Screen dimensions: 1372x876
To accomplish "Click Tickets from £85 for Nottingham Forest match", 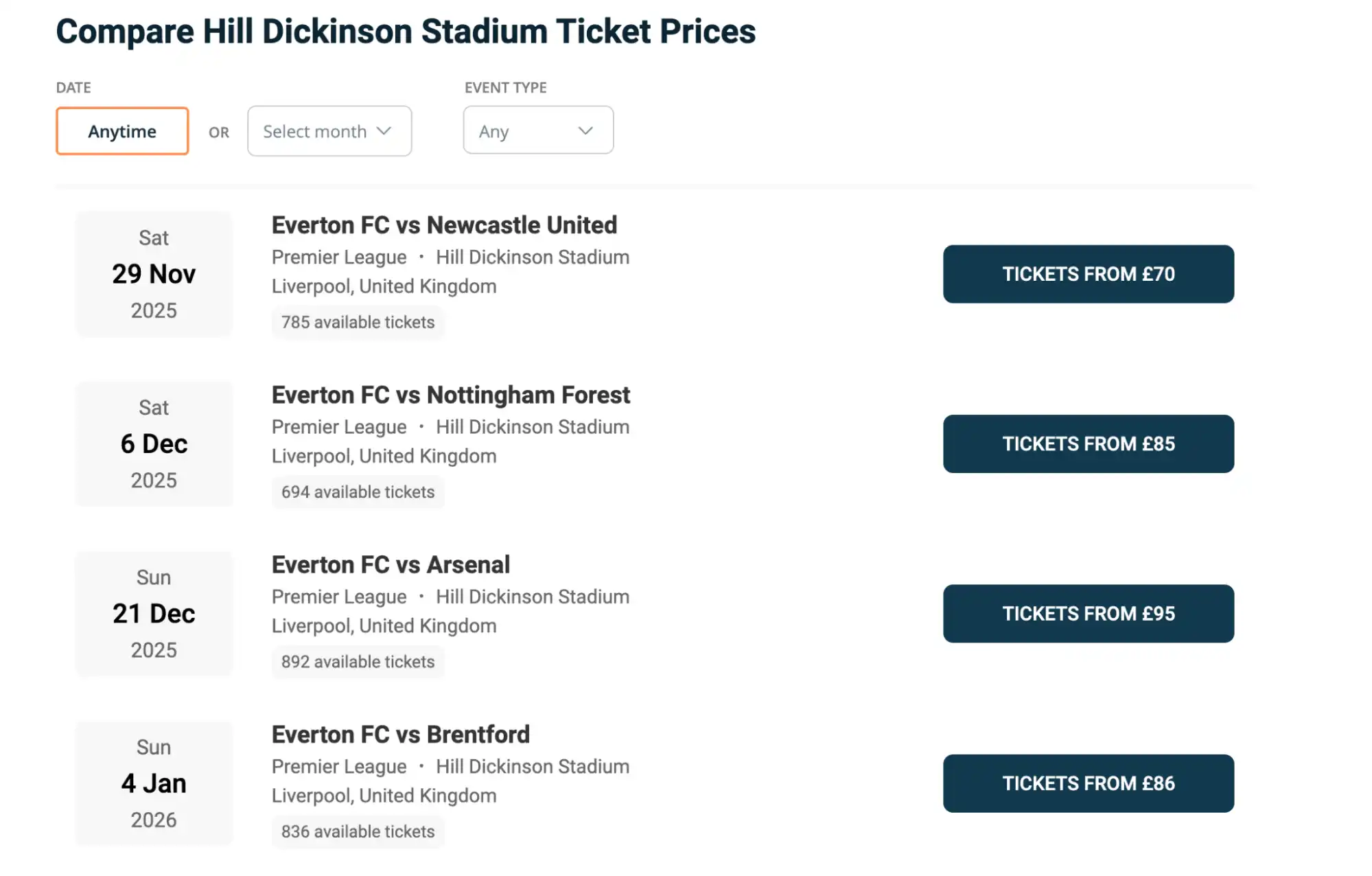I will (x=1088, y=443).
